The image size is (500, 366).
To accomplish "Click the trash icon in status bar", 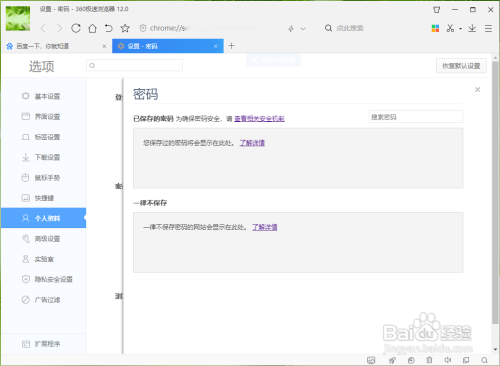I will 429,360.
